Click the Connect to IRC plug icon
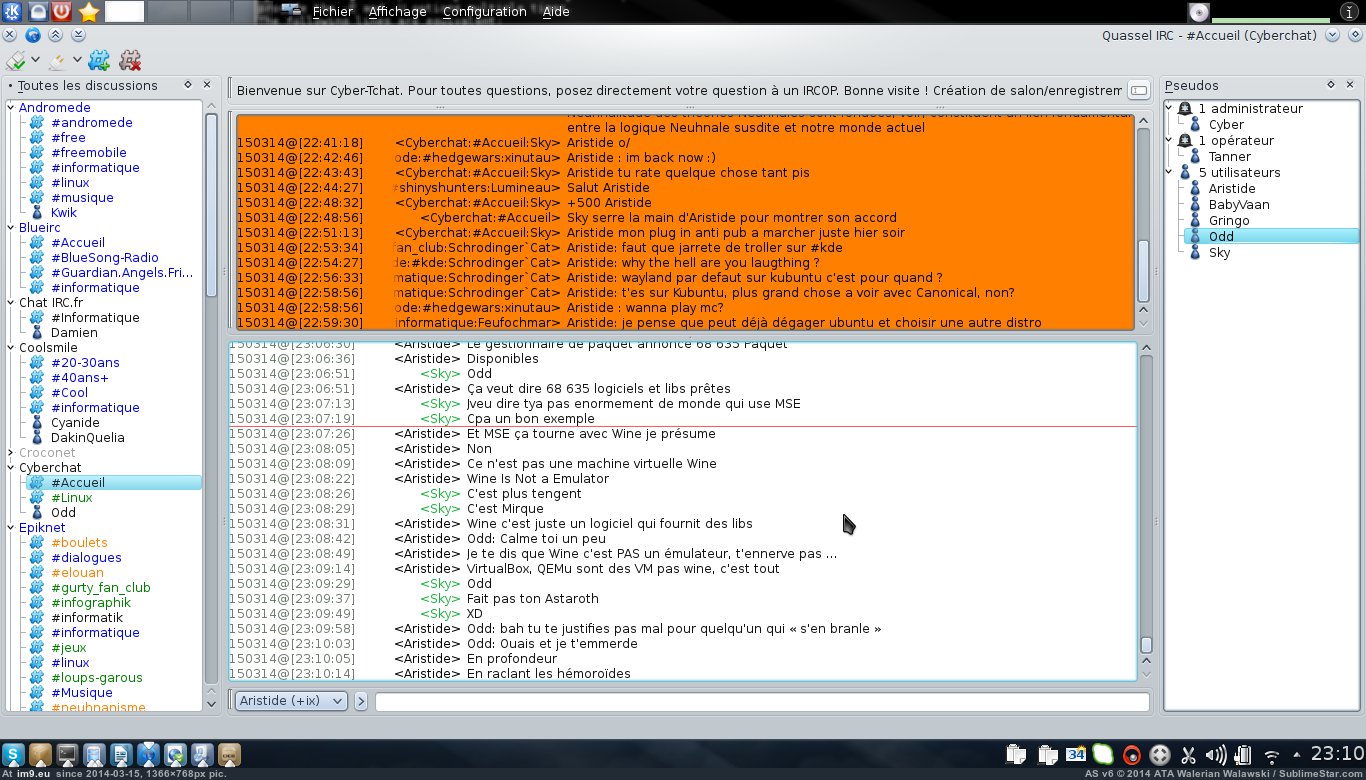This screenshot has height=780, width=1366. [14, 61]
